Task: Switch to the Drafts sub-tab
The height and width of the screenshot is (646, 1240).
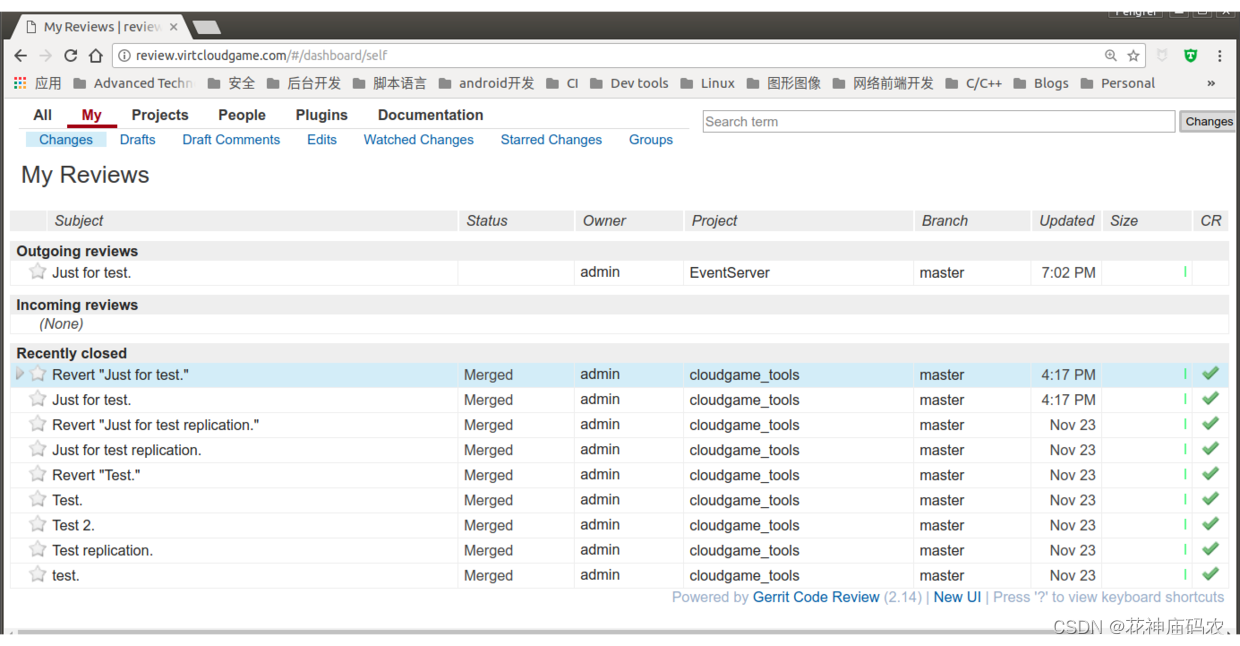Action: coord(138,140)
